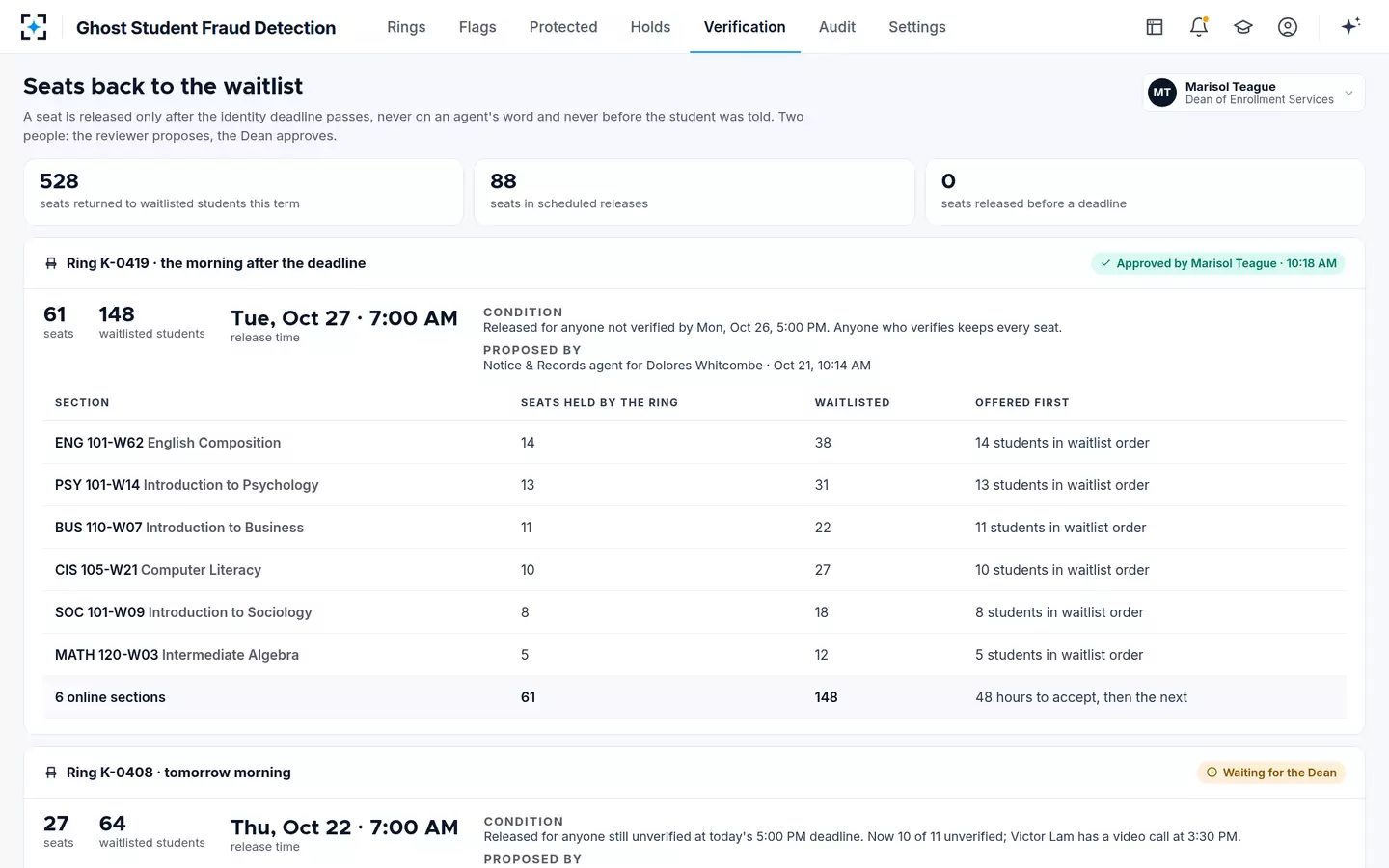Click the 0 seats released before deadline card
The width and height of the screenshot is (1389, 868).
[x=1145, y=192]
